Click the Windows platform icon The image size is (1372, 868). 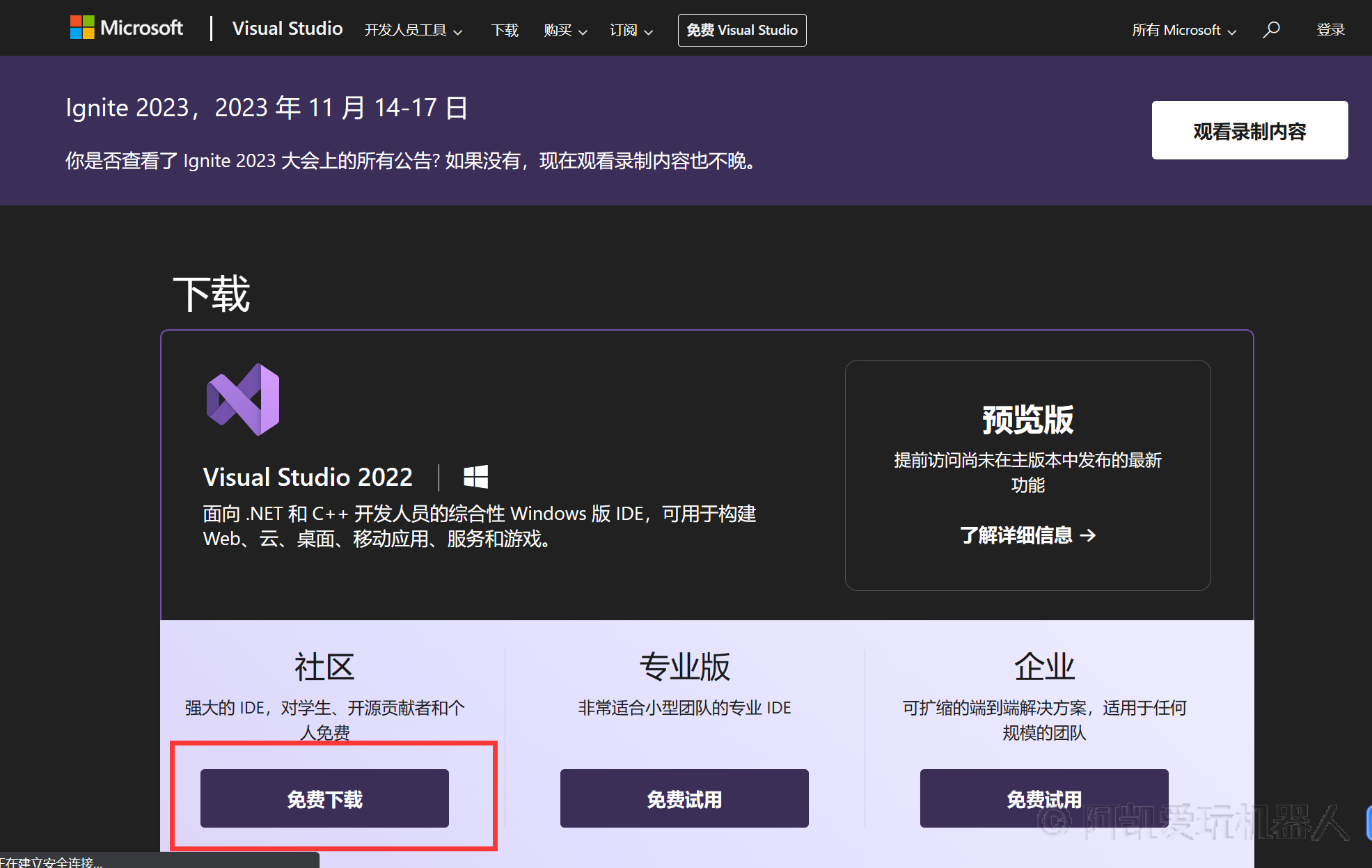click(x=476, y=478)
